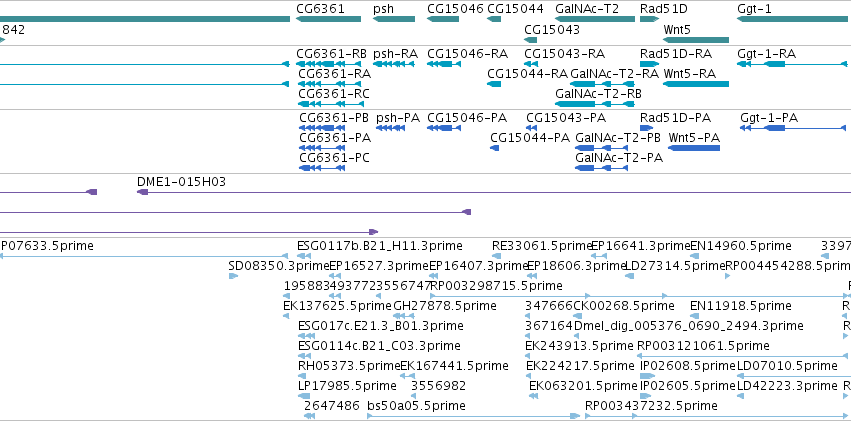Open the Wnt5-RA transcript label
This screenshot has width=851, height=421.
coord(690,73)
